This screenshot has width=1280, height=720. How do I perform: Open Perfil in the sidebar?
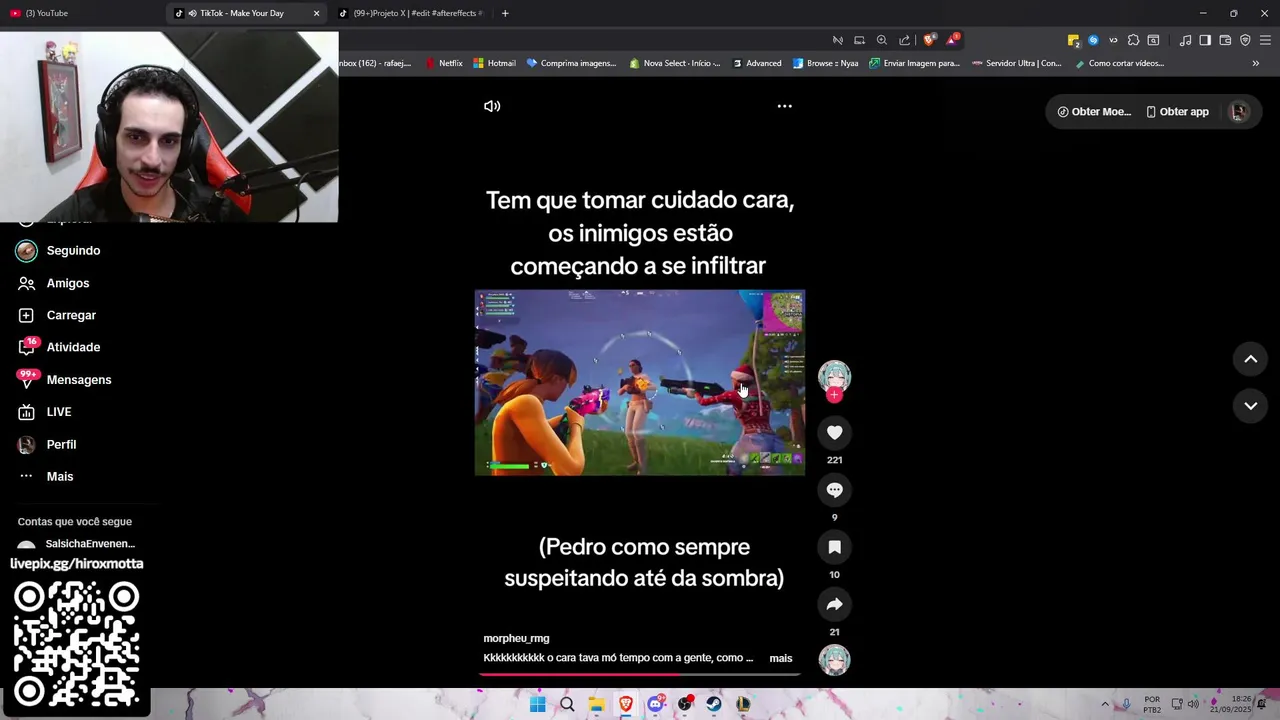point(61,444)
